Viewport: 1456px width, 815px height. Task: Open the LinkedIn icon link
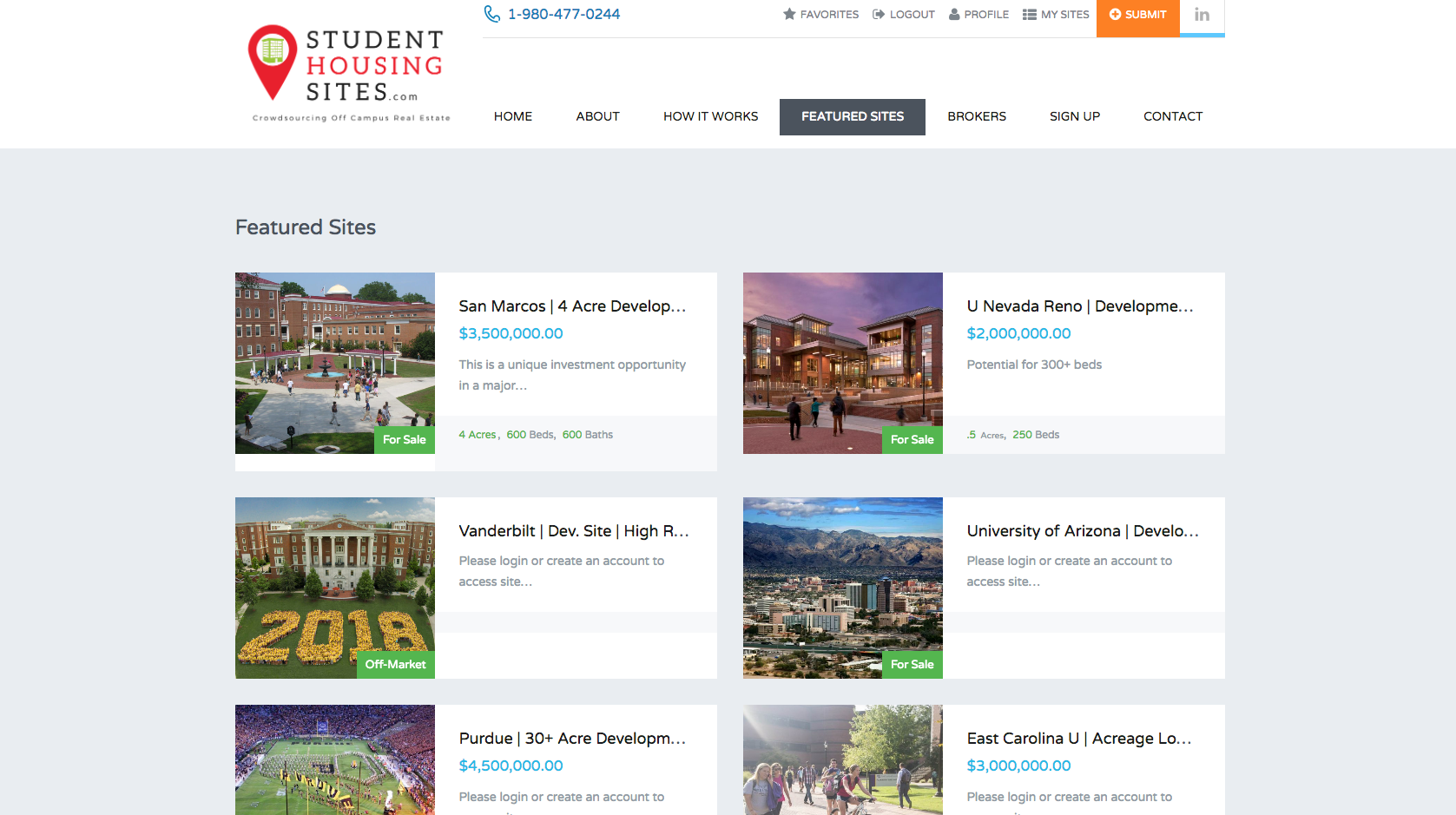1202,15
